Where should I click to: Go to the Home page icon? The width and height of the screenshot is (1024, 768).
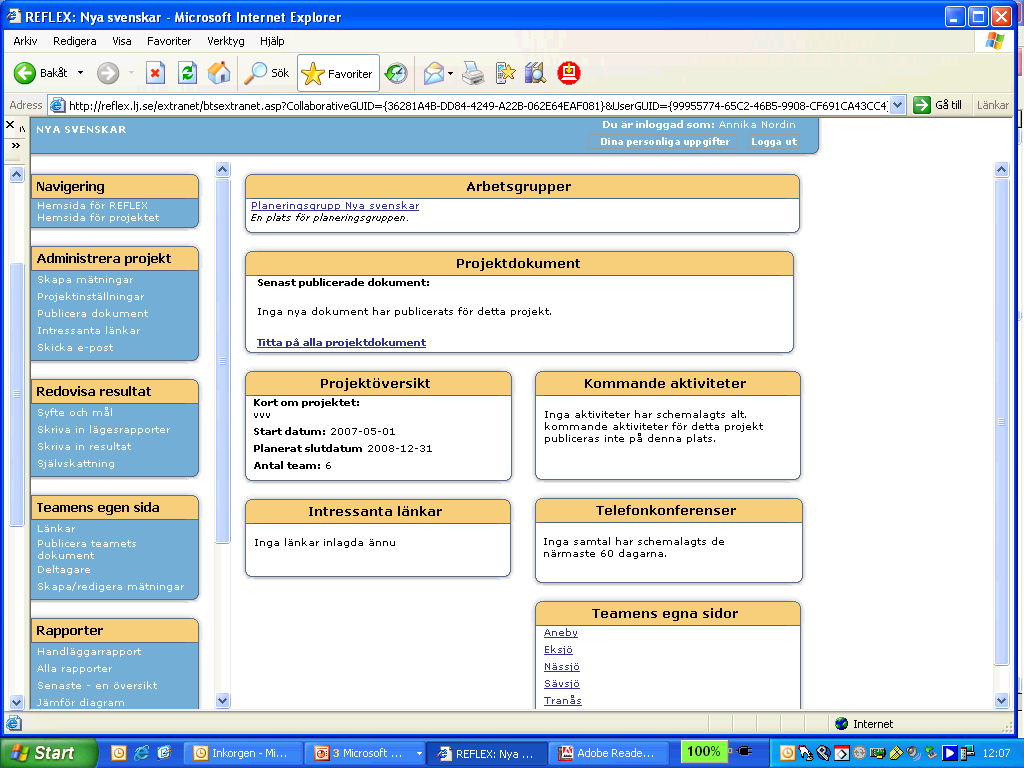219,72
